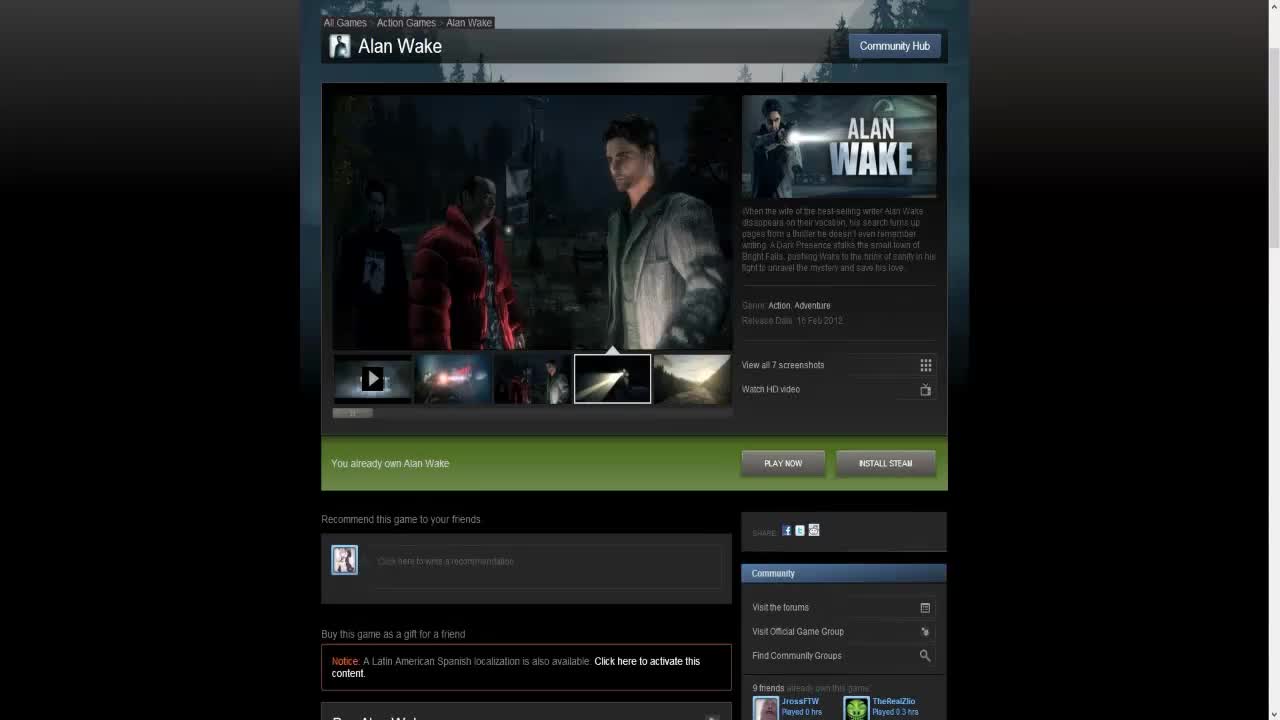Visit the forums link
This screenshot has height=720, width=1280.
[x=781, y=608]
